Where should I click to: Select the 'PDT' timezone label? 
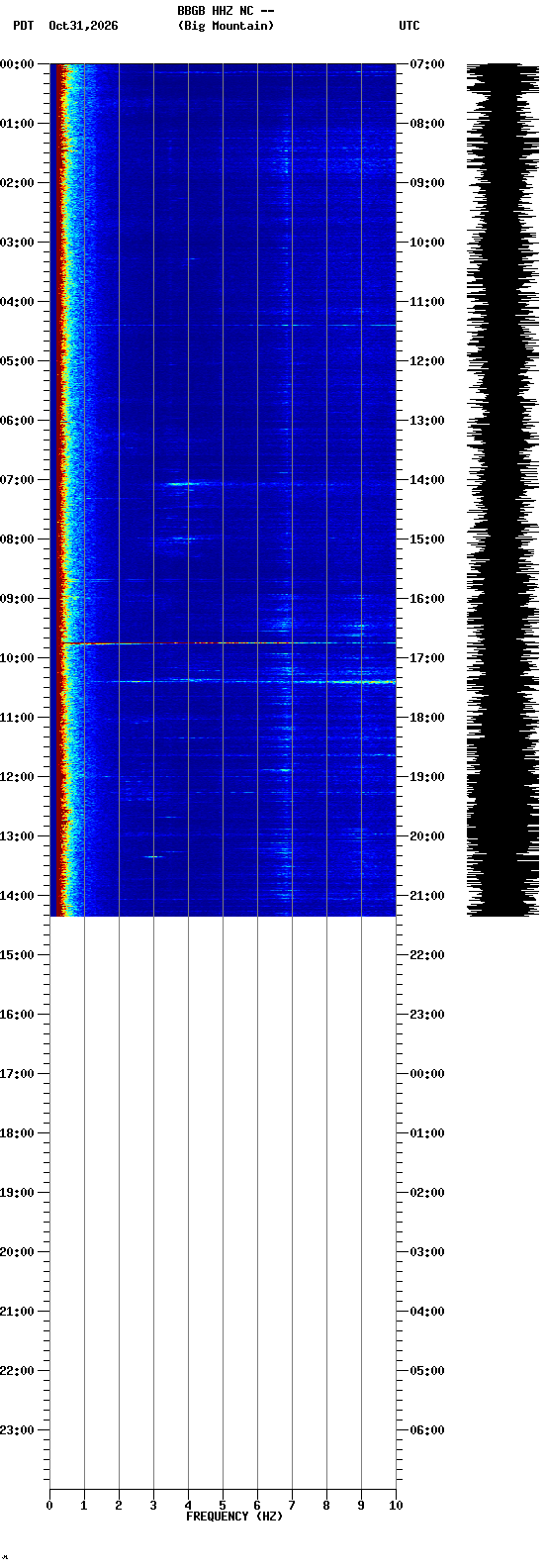[23, 26]
